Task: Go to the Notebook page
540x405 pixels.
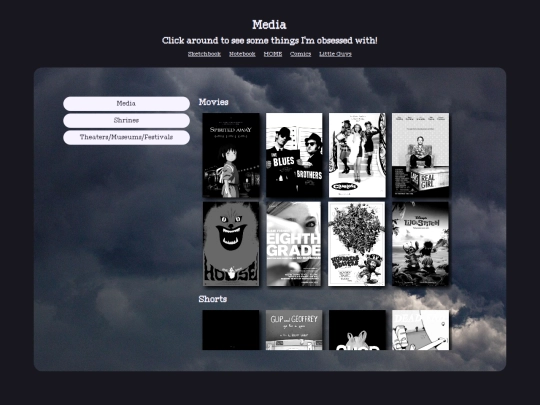Action: [242, 54]
